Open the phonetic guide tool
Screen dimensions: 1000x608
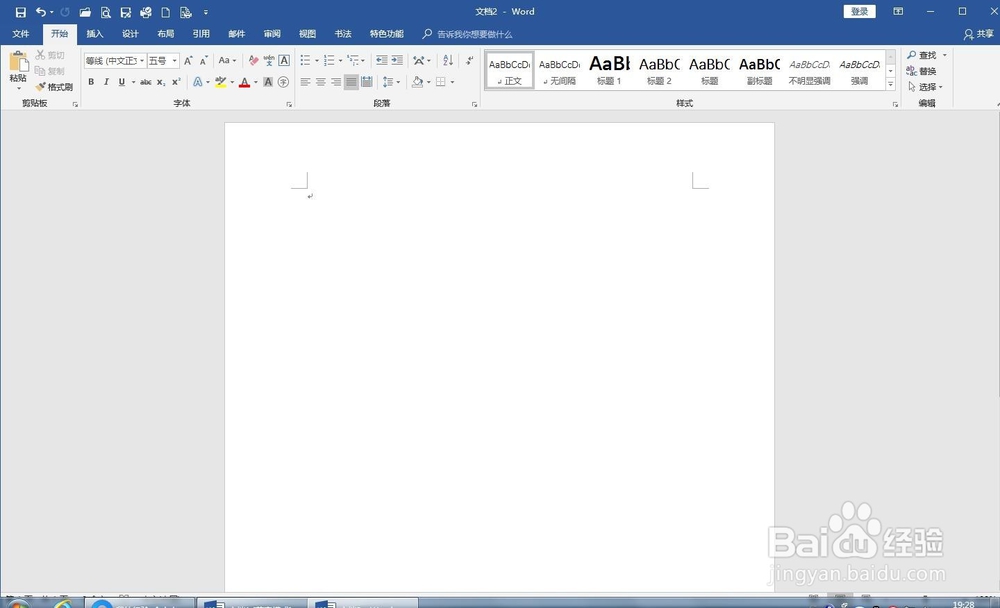pos(269,61)
